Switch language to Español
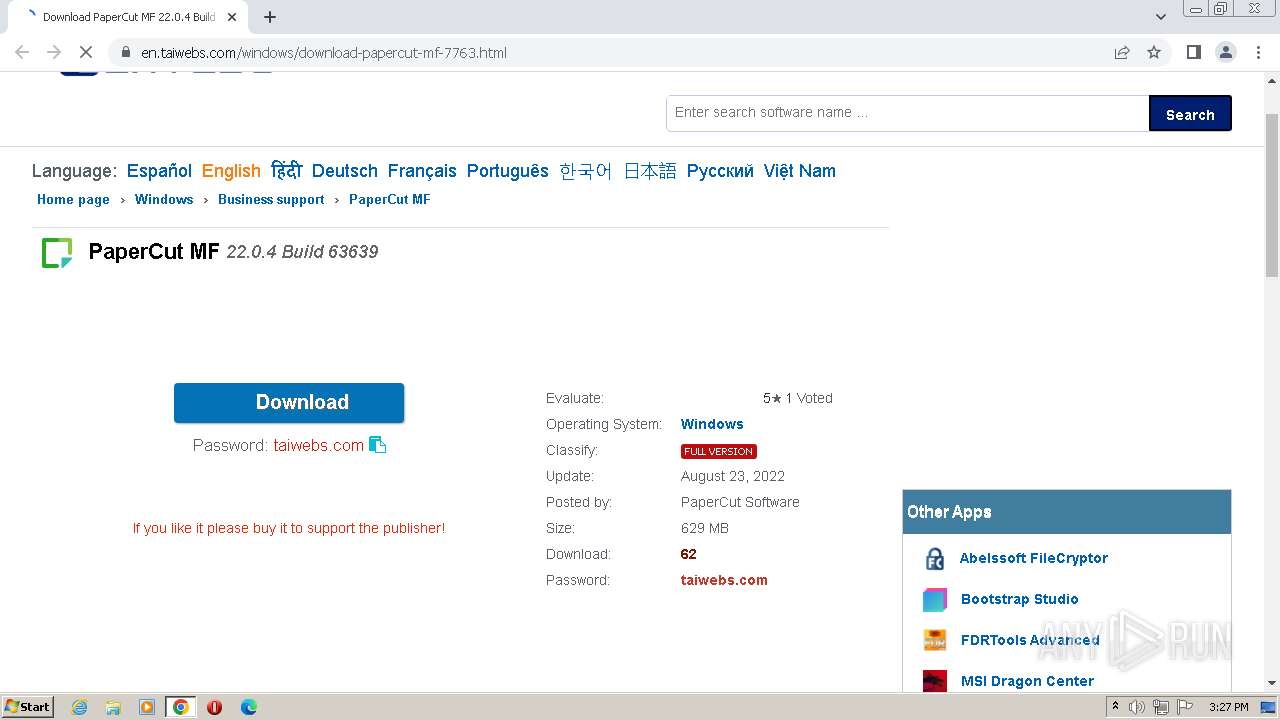Screen dimensions: 1280x720 click(159, 171)
